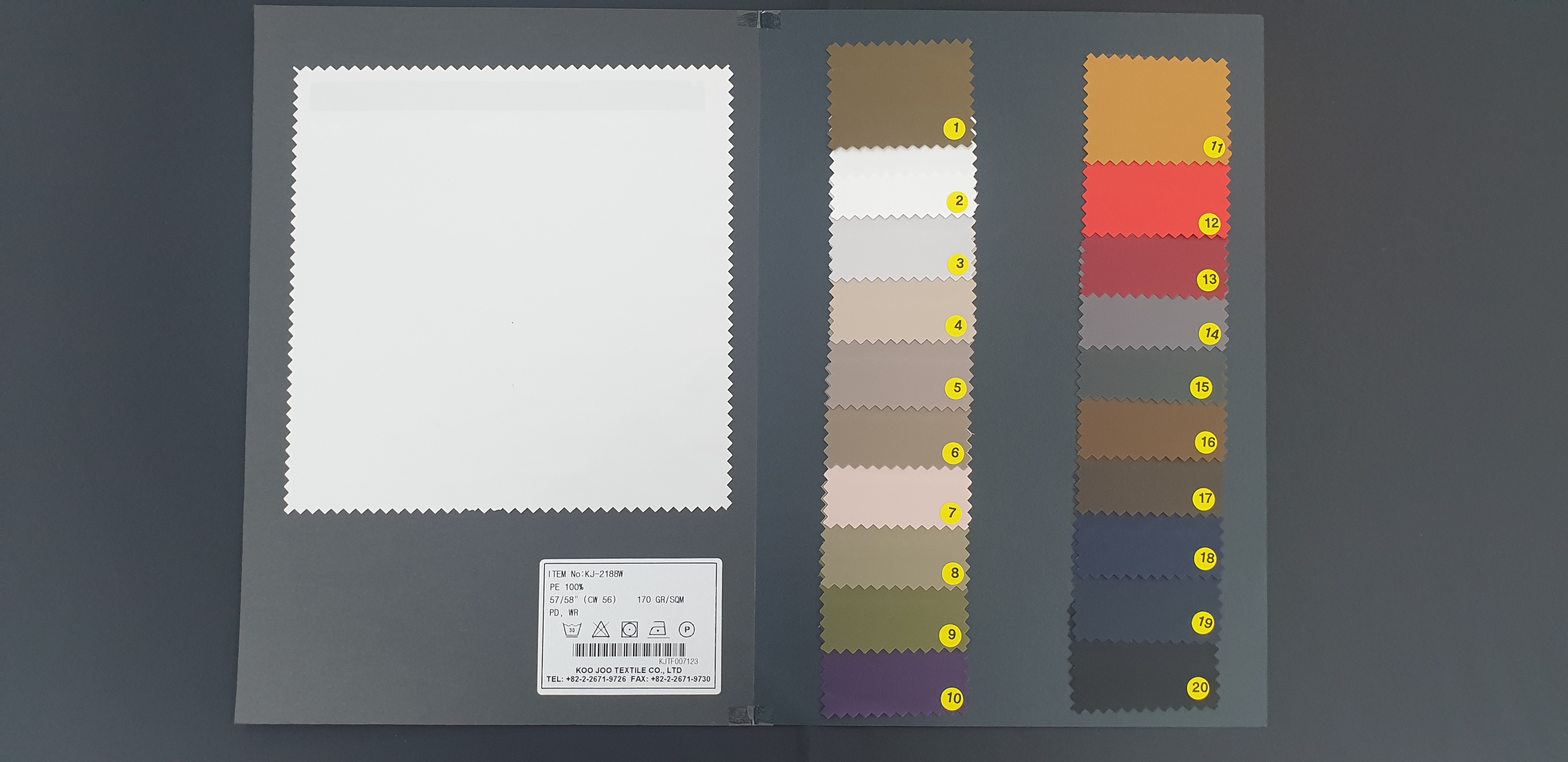The width and height of the screenshot is (1568, 762).
Task: Click the ITEM No: KJ-2188W text
Action: coord(586,574)
